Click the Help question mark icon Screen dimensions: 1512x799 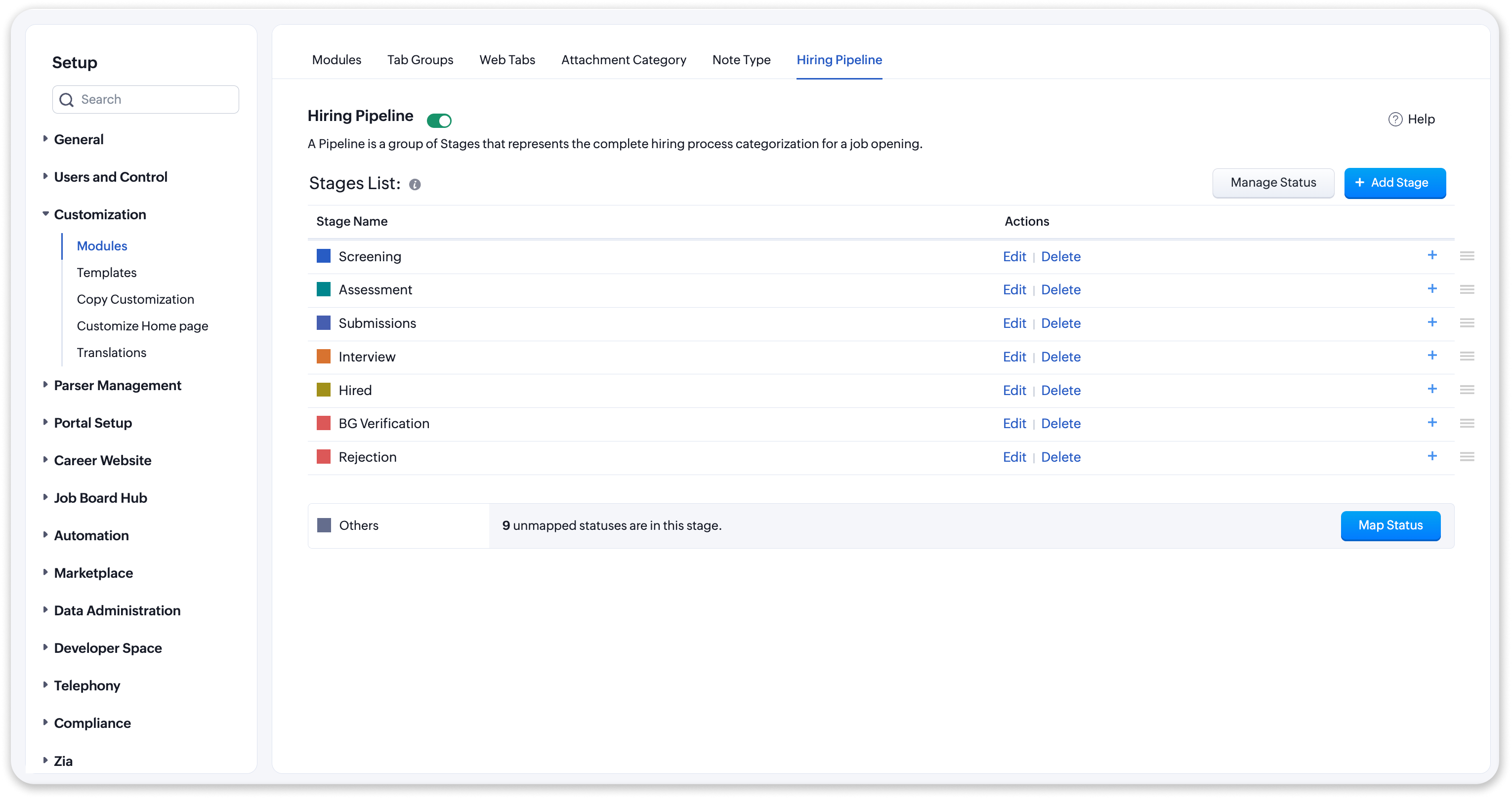point(1395,119)
